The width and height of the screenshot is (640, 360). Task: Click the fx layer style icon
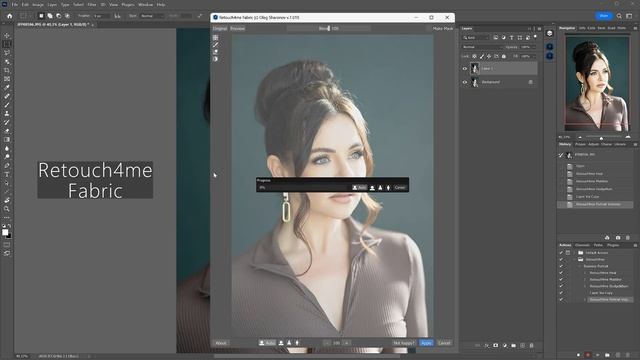487,345
